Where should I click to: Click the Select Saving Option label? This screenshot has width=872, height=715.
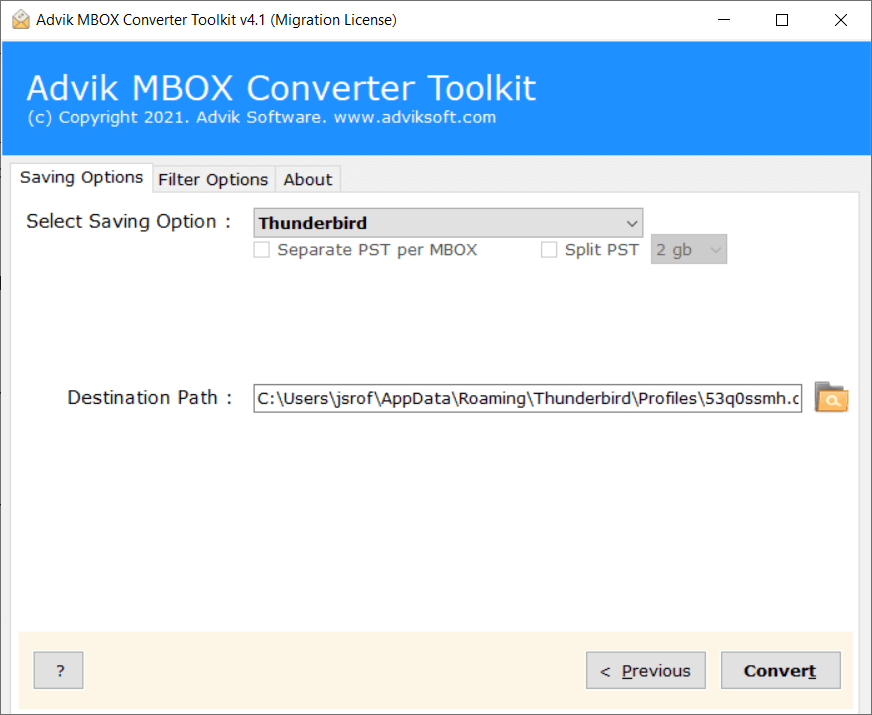coord(128,221)
